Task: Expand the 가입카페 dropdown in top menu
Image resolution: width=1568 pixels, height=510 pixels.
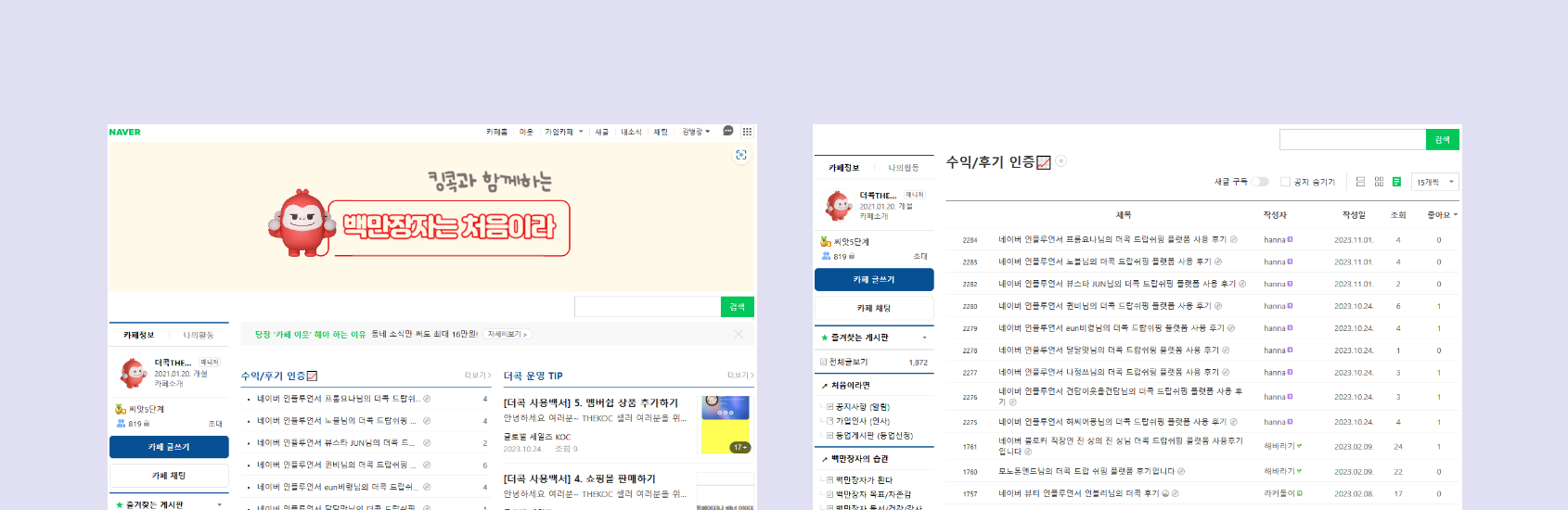Action: pos(564,132)
